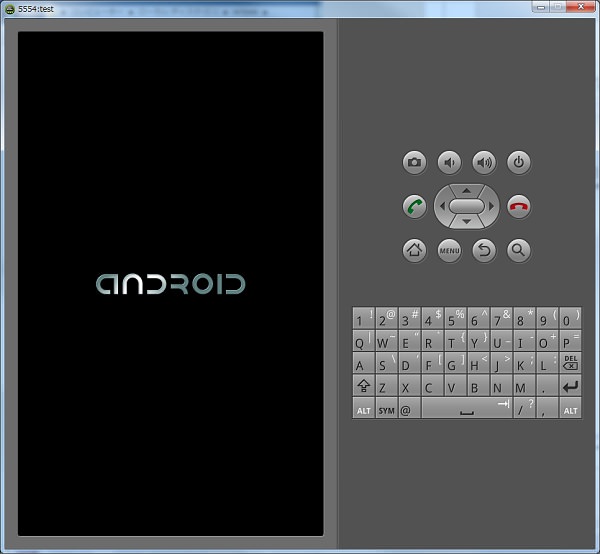Click the H key

point(478,363)
